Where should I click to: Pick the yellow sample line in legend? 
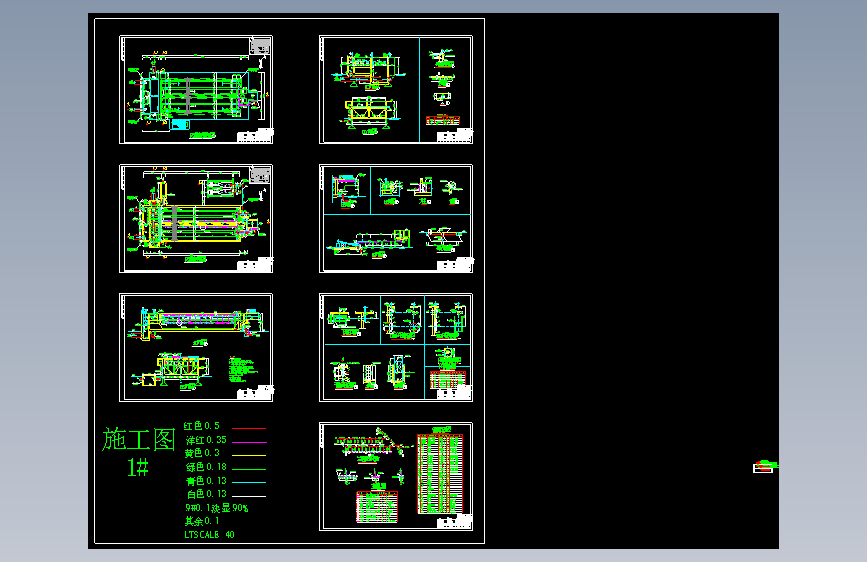(x=249, y=455)
